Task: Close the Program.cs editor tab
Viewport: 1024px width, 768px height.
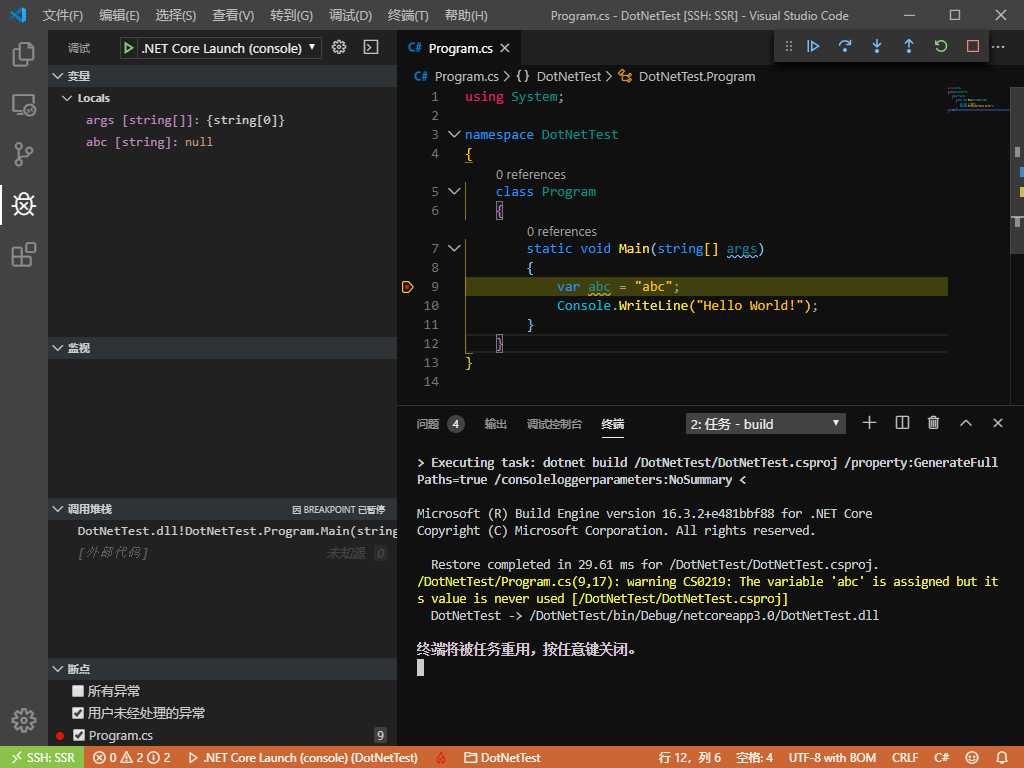Action: point(505,48)
